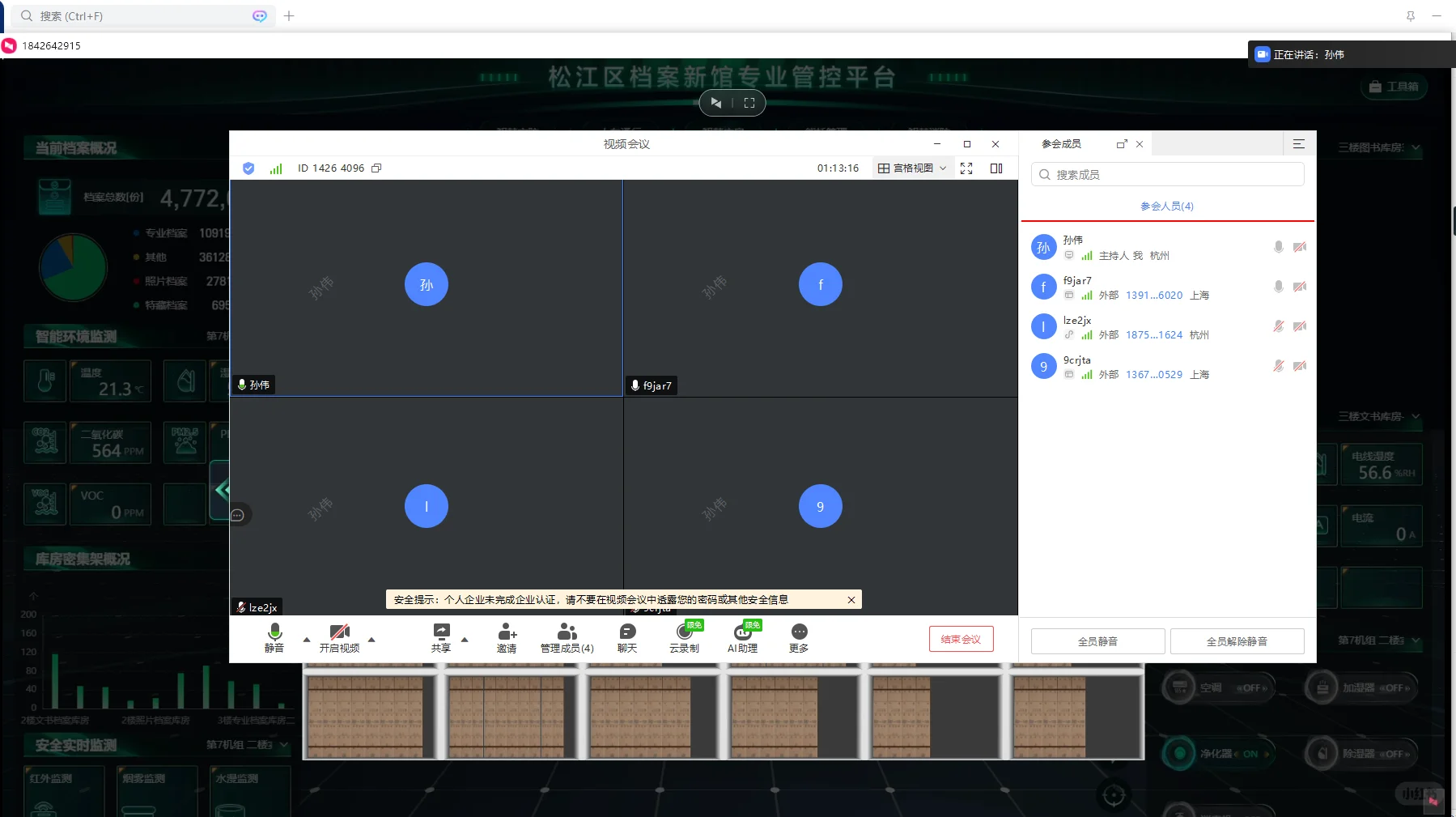Expand share options arrow beside 共享

pyautogui.click(x=465, y=640)
